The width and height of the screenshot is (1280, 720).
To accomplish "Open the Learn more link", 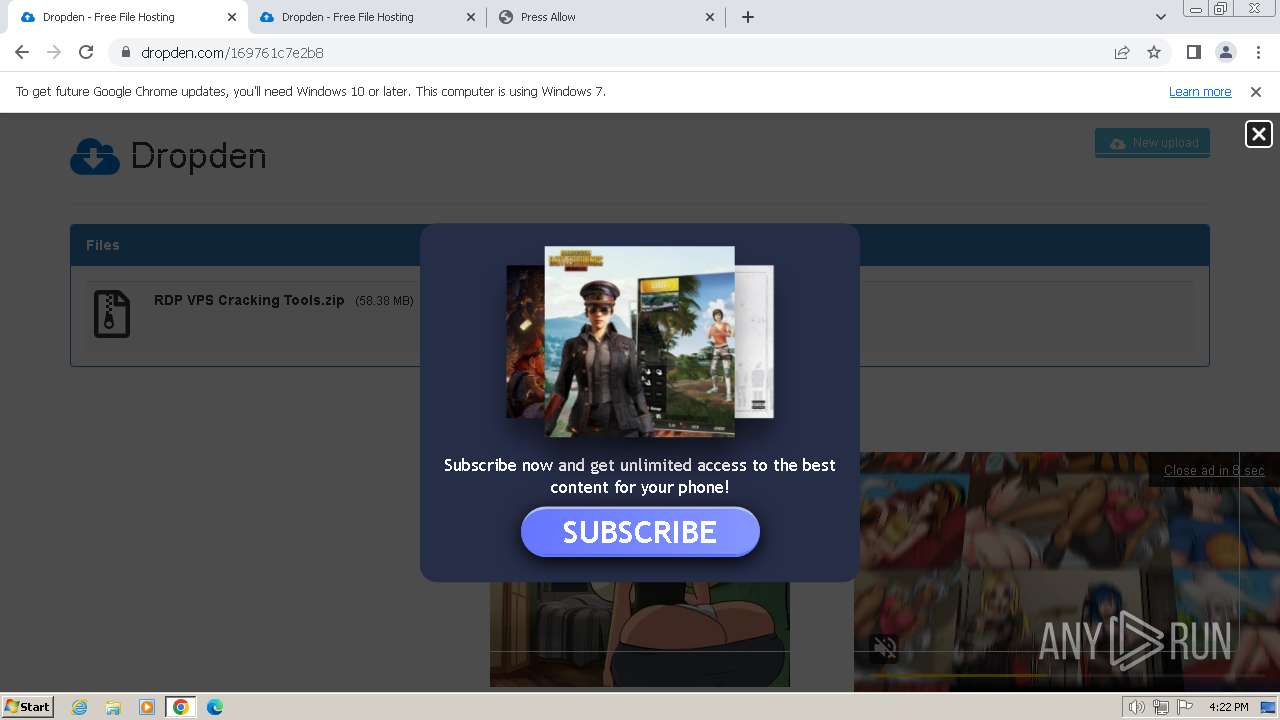I will [x=1200, y=91].
